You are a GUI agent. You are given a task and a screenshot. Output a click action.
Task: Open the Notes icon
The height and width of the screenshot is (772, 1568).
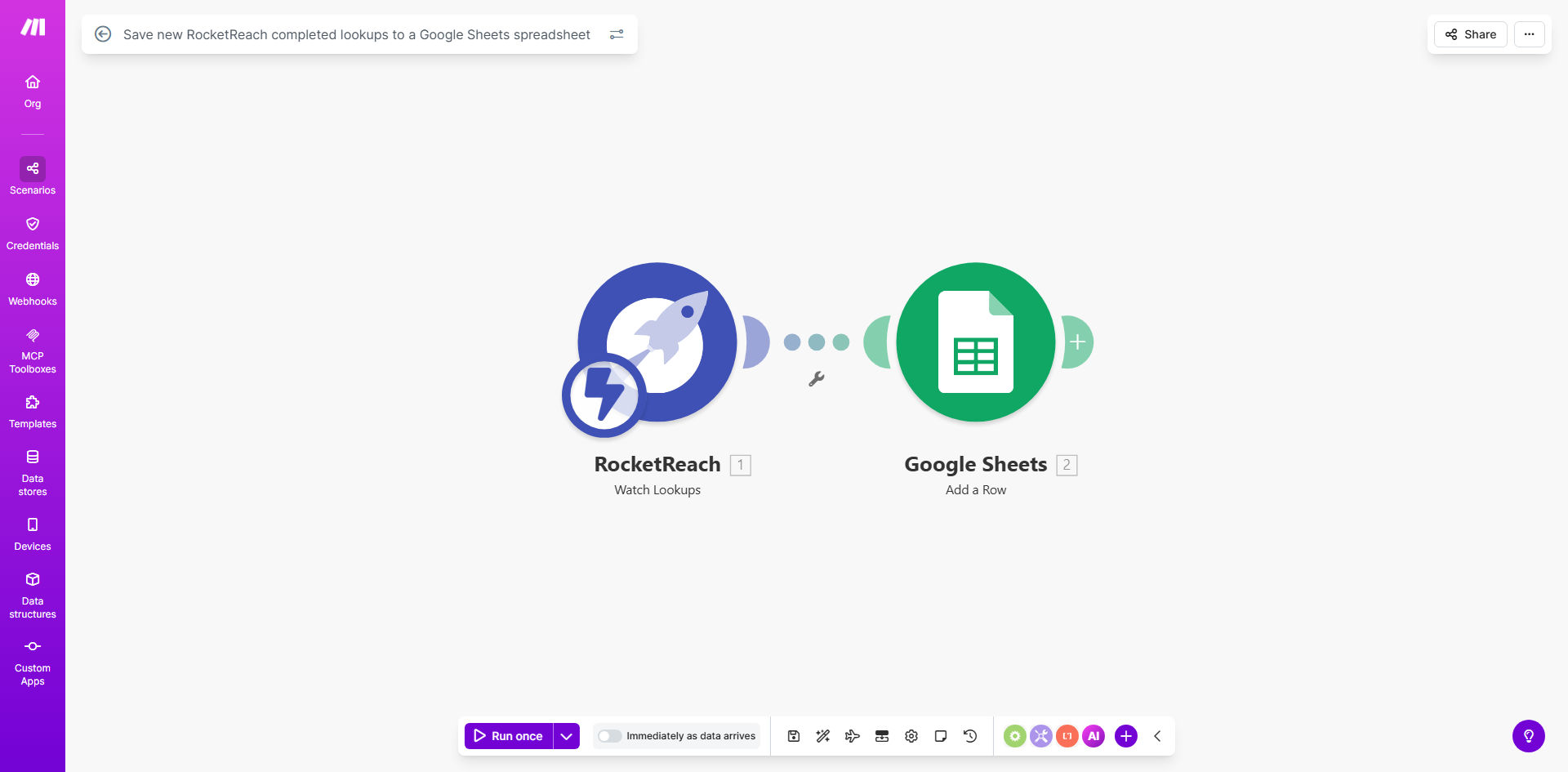pyautogui.click(x=941, y=736)
